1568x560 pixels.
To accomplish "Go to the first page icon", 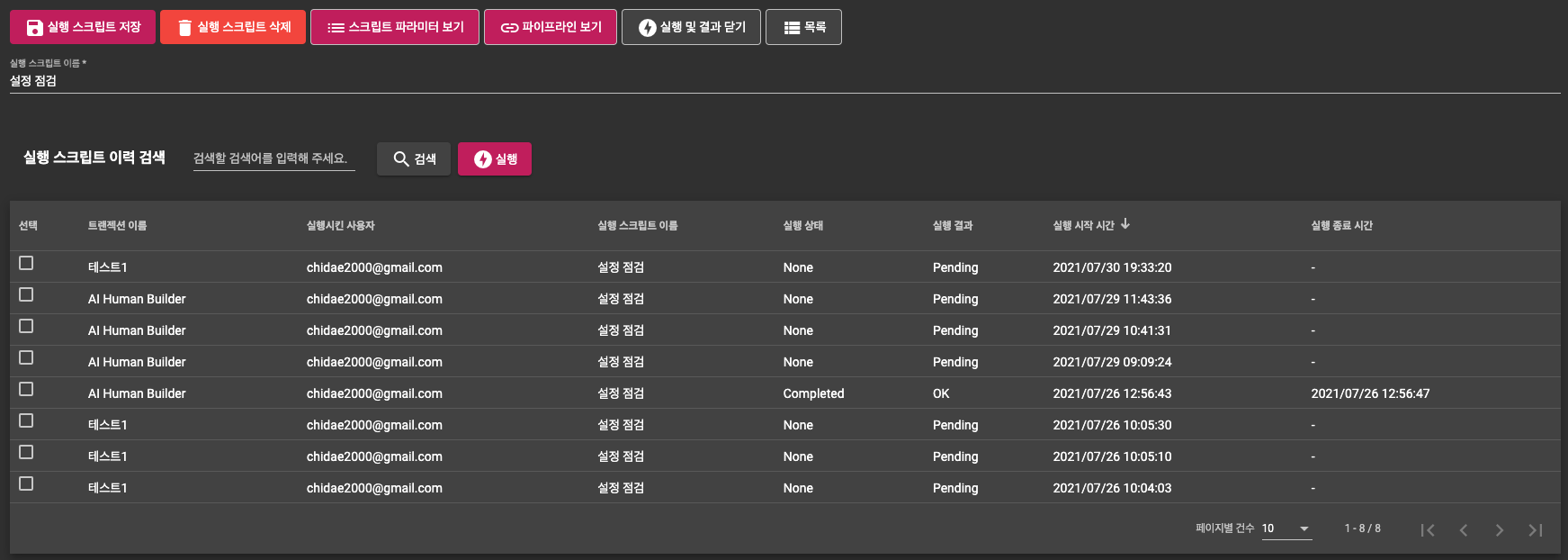I will point(1428,530).
